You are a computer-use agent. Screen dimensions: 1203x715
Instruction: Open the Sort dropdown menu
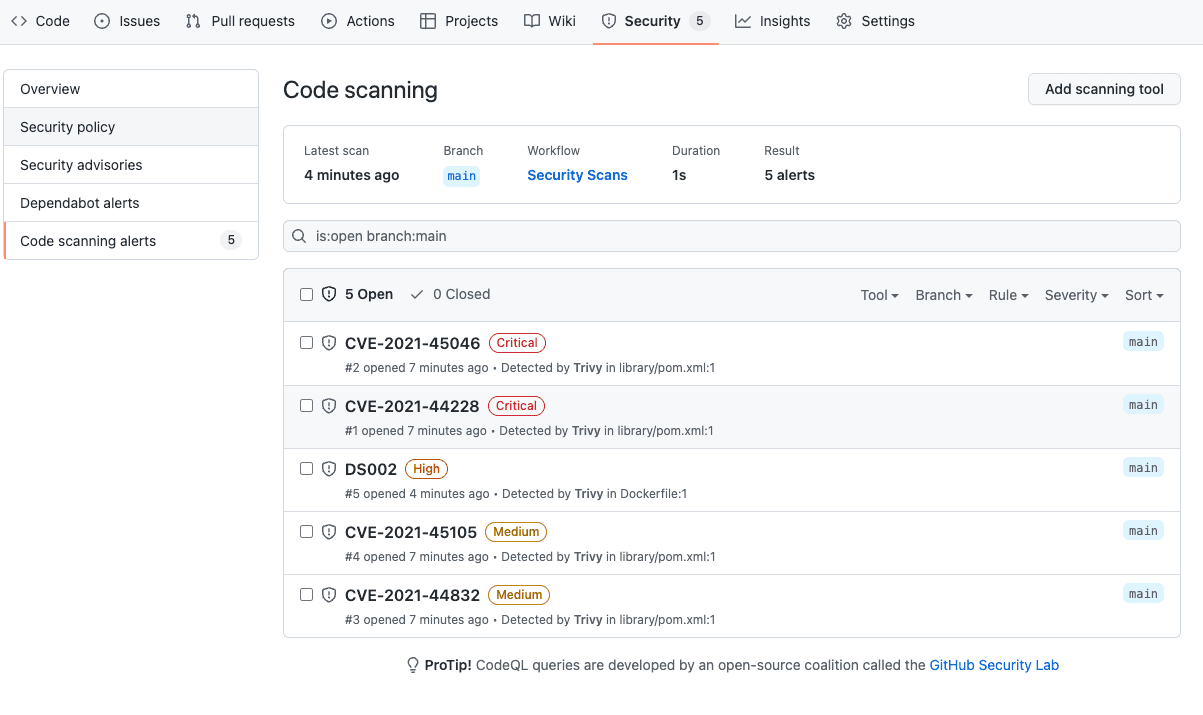tap(1143, 295)
